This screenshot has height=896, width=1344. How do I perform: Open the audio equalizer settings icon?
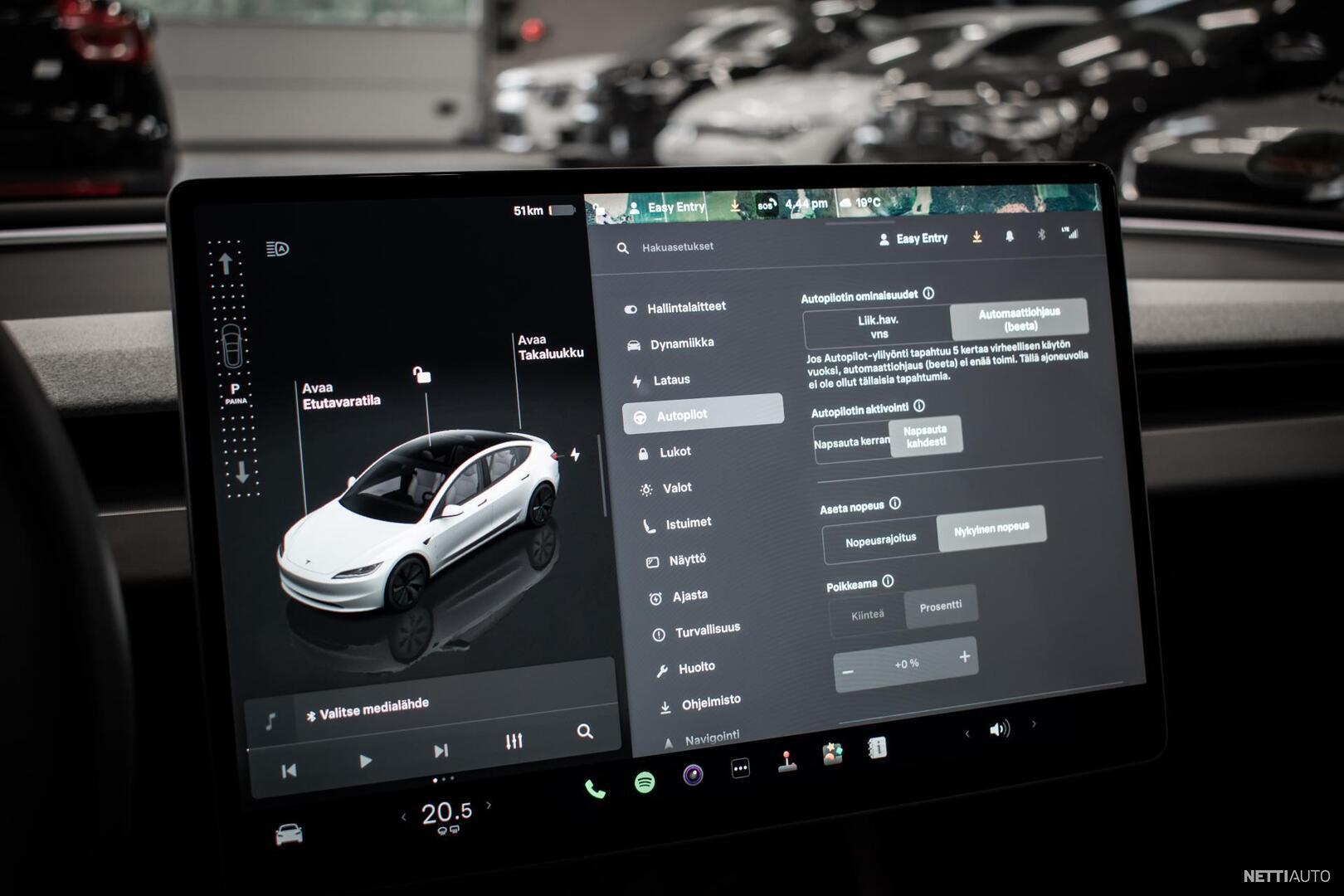[514, 742]
